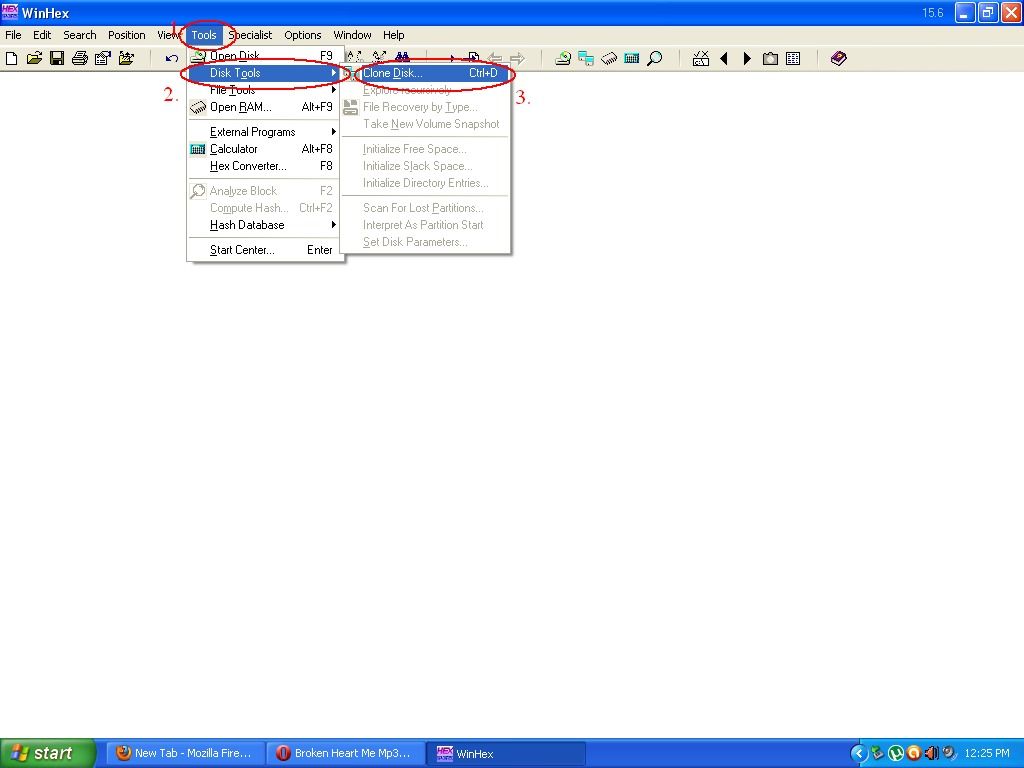Click the magnifier Analyze toolbar icon

(654, 59)
